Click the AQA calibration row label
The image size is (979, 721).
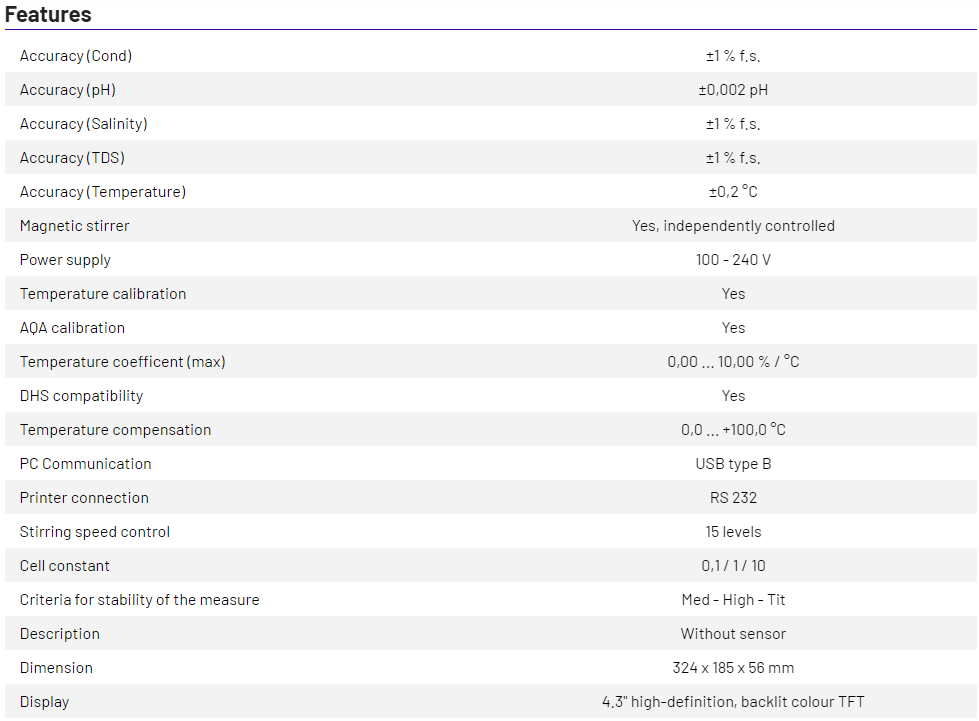click(72, 328)
